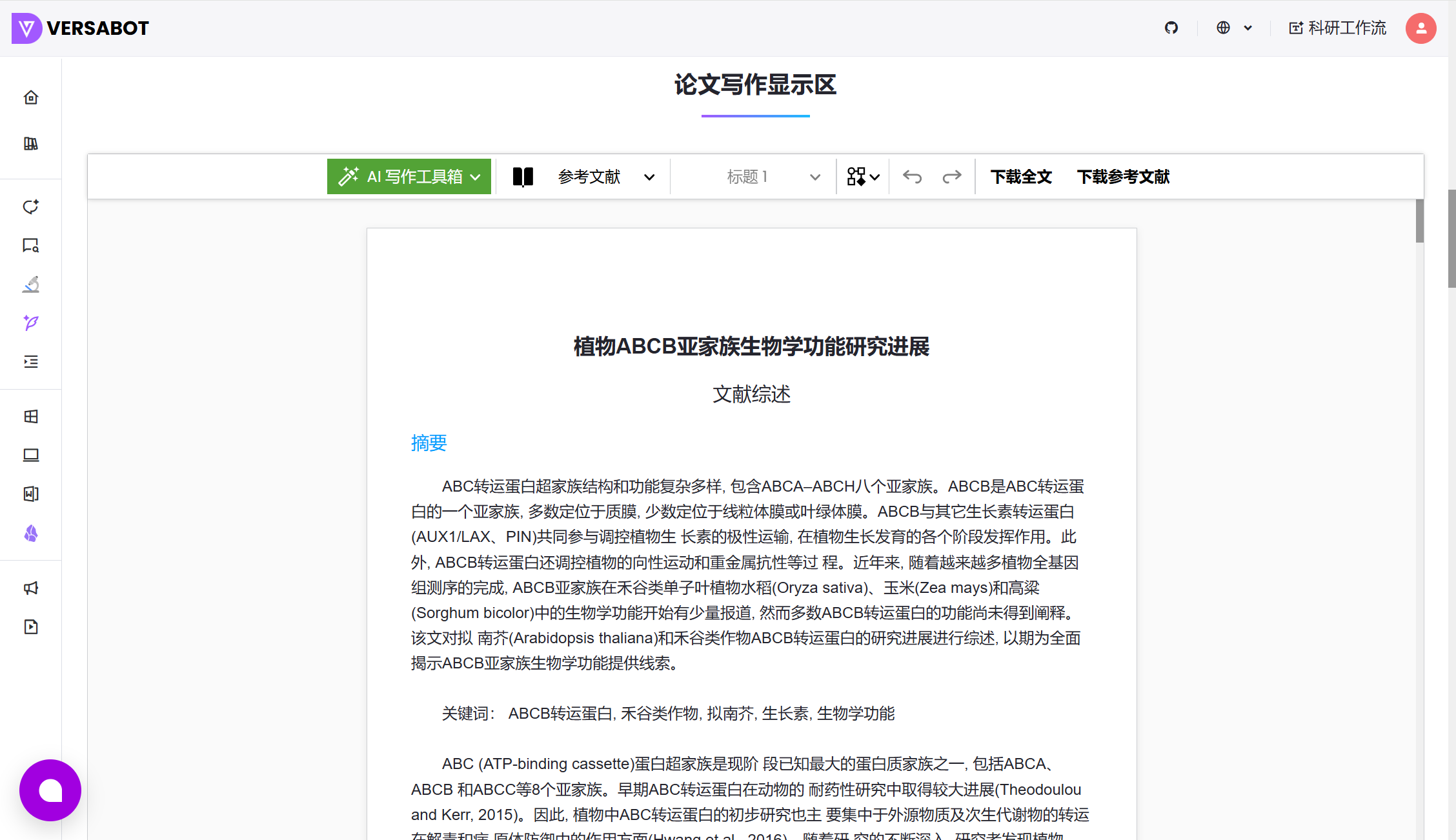Click the 下载全文 button
Image resolution: width=1456 pixels, height=840 pixels.
coord(1021,177)
